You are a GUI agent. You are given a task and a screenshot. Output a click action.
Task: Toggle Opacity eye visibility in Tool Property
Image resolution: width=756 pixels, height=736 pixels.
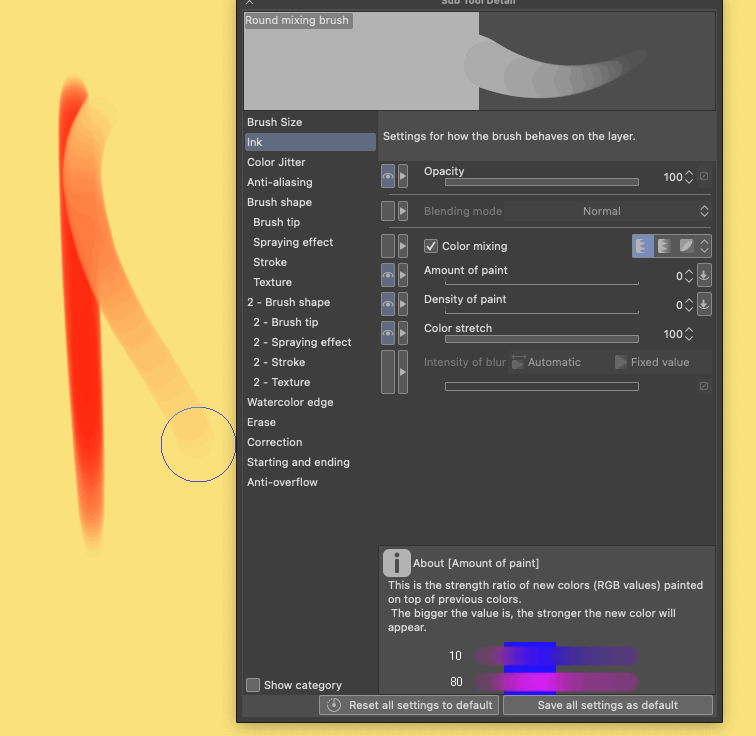point(388,176)
